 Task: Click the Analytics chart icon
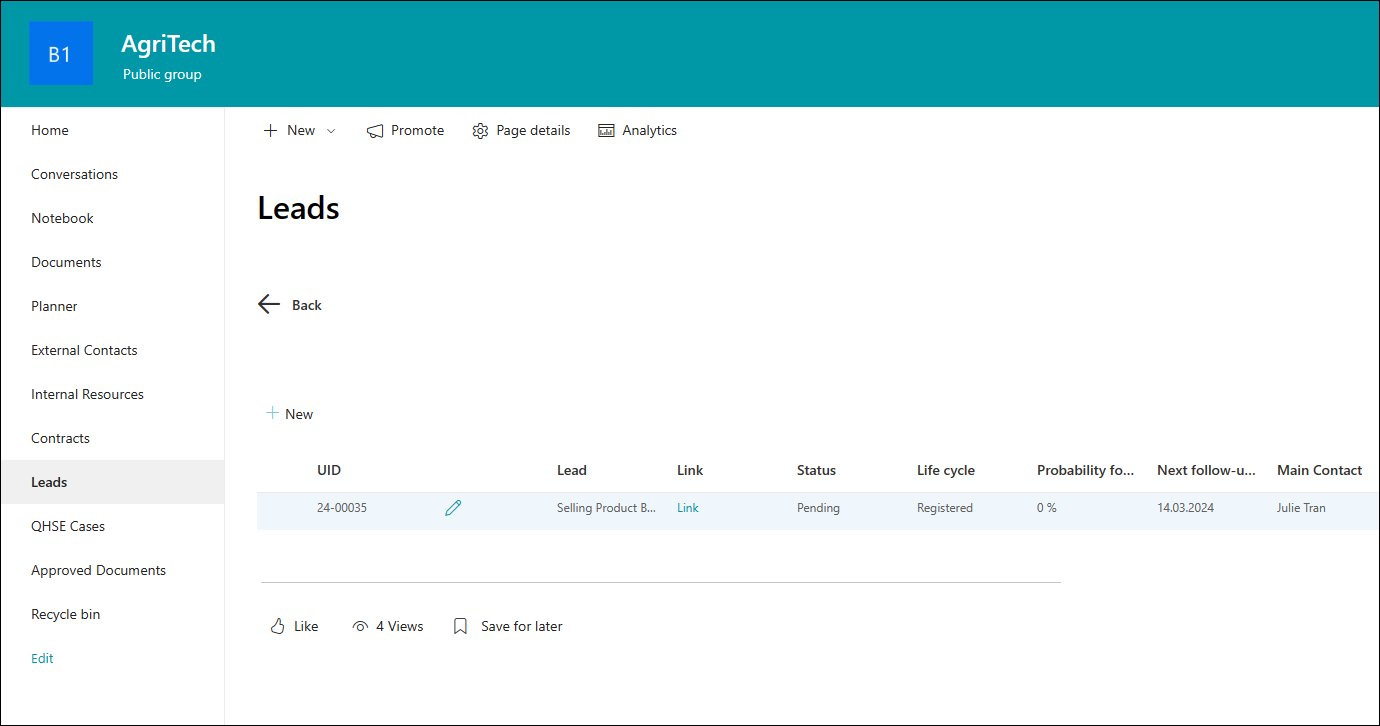click(x=606, y=131)
